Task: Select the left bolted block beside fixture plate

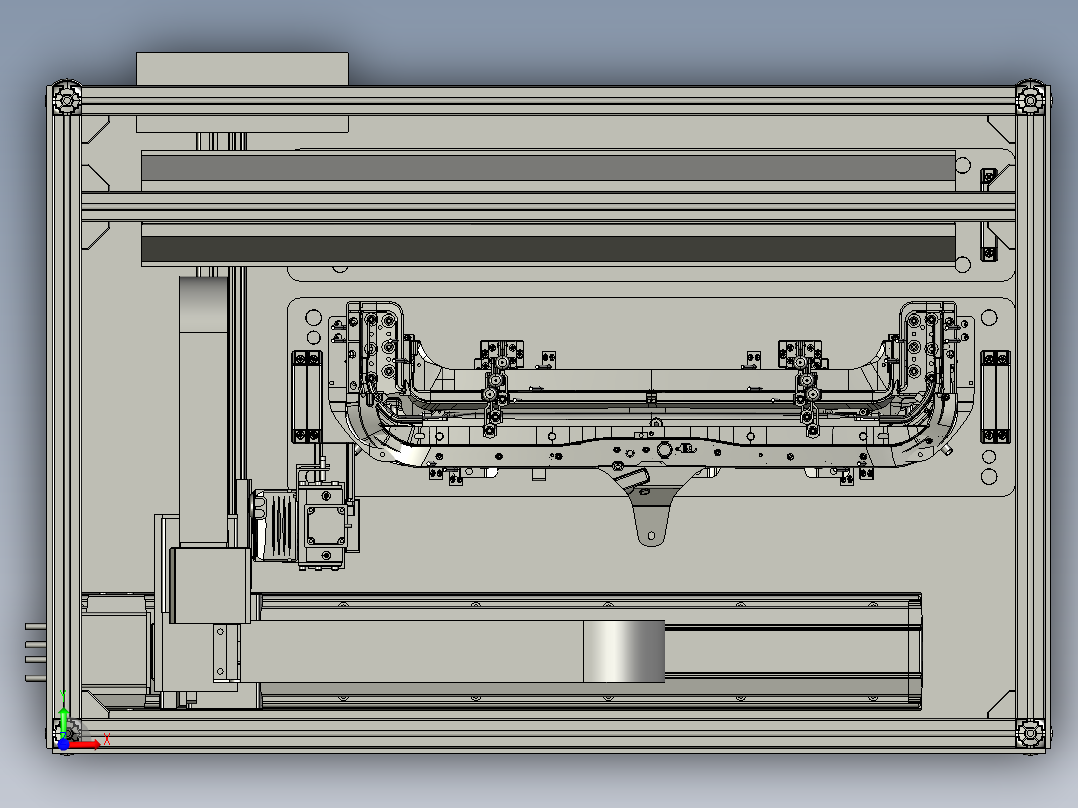Action: [307, 397]
